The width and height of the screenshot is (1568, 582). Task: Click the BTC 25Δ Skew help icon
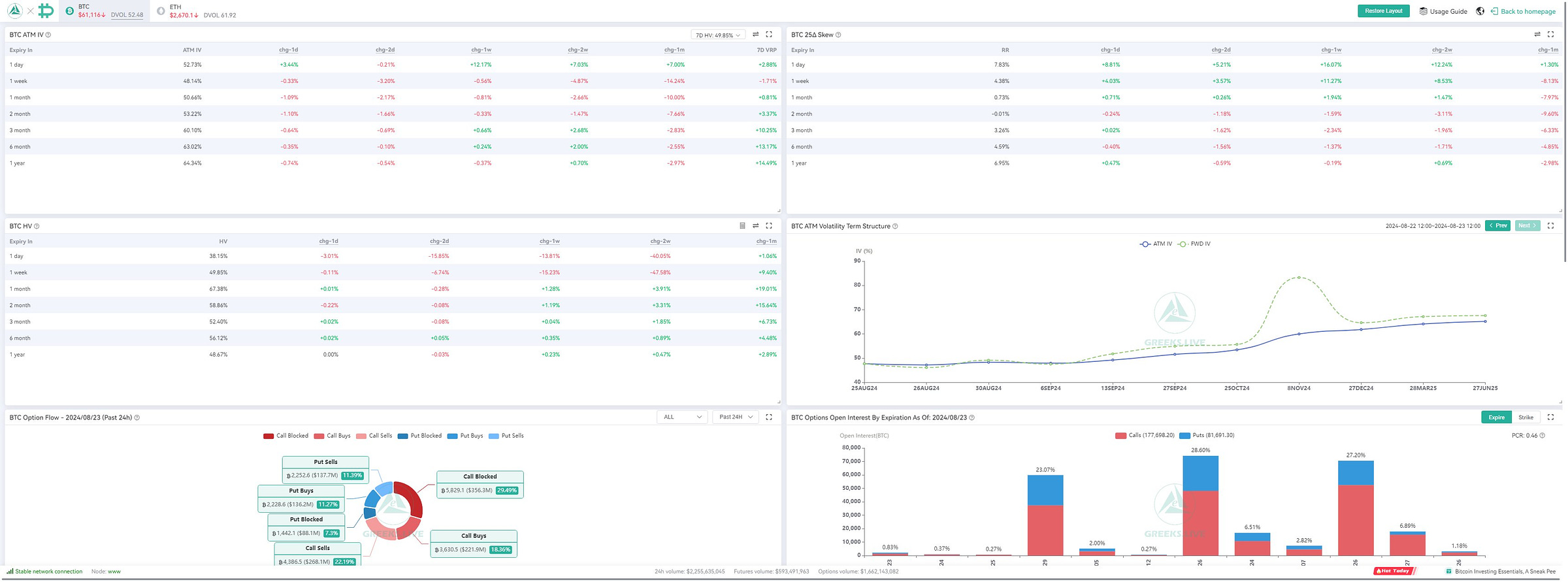point(838,35)
